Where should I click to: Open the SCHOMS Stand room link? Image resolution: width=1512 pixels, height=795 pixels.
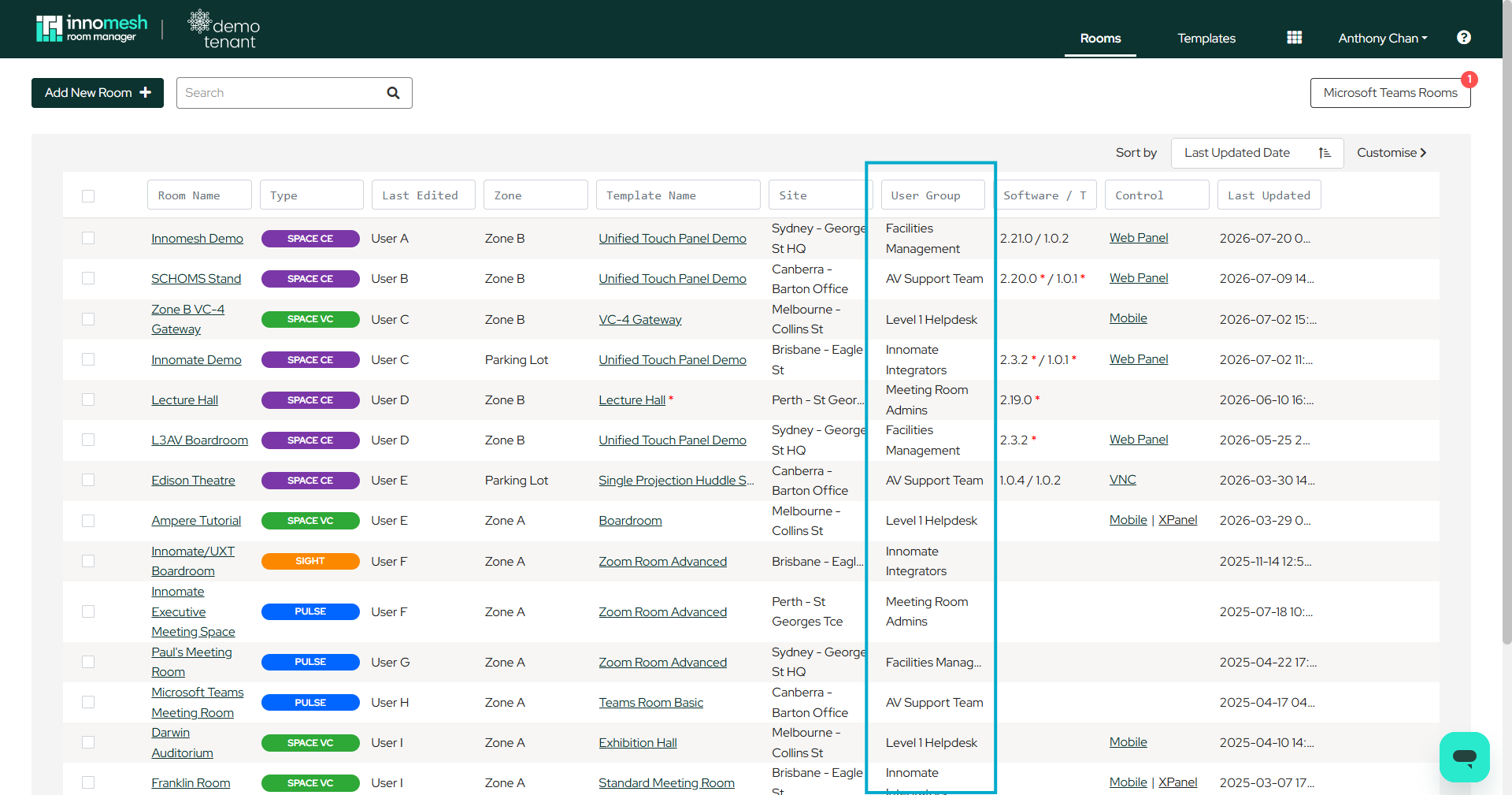(x=196, y=279)
